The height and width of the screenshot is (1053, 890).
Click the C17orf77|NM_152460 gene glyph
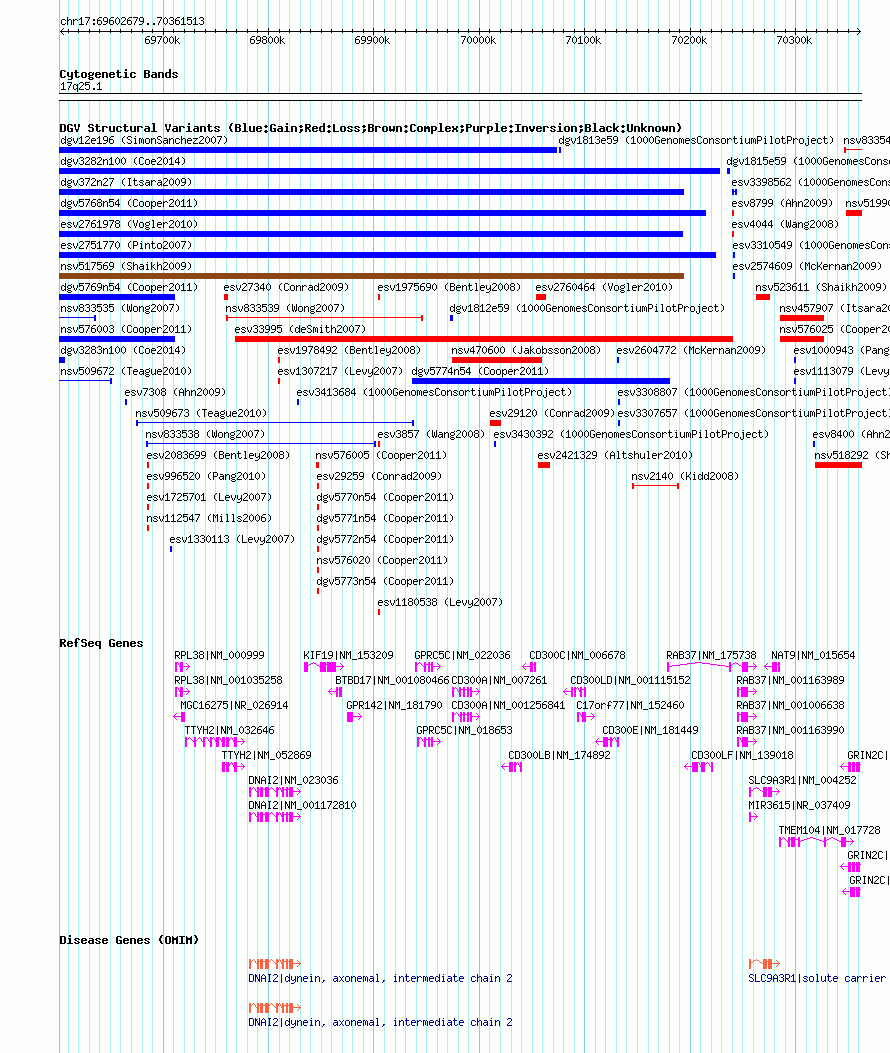click(x=586, y=717)
